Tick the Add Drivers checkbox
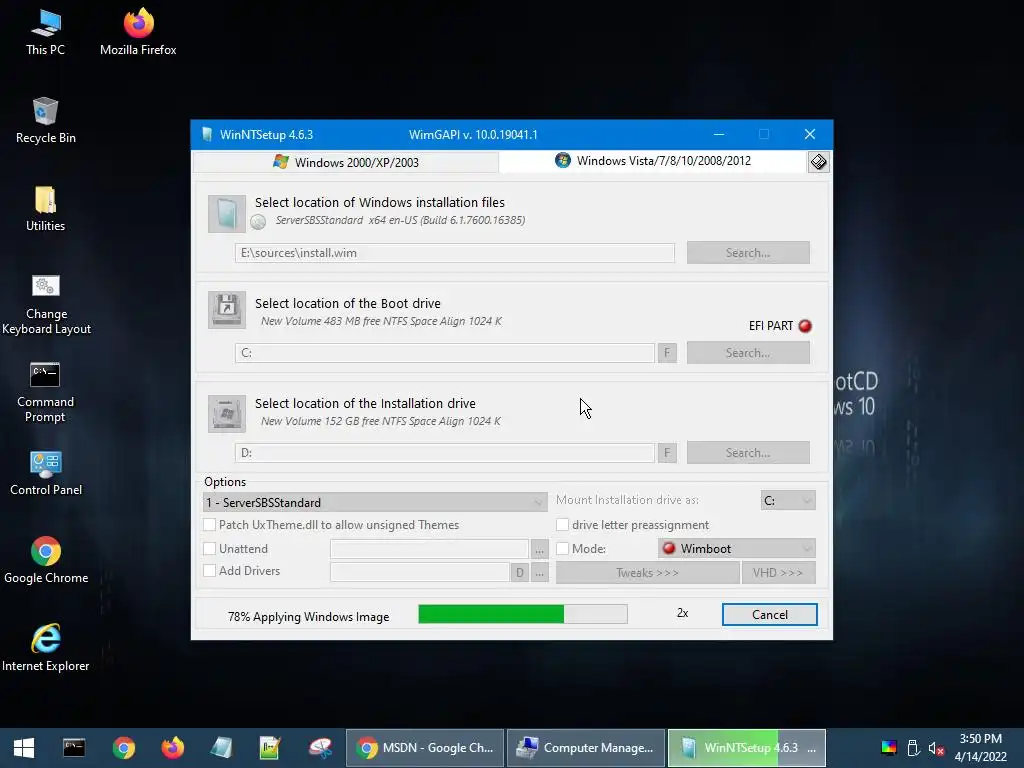Screen dimensions: 1024x768 click(210, 570)
